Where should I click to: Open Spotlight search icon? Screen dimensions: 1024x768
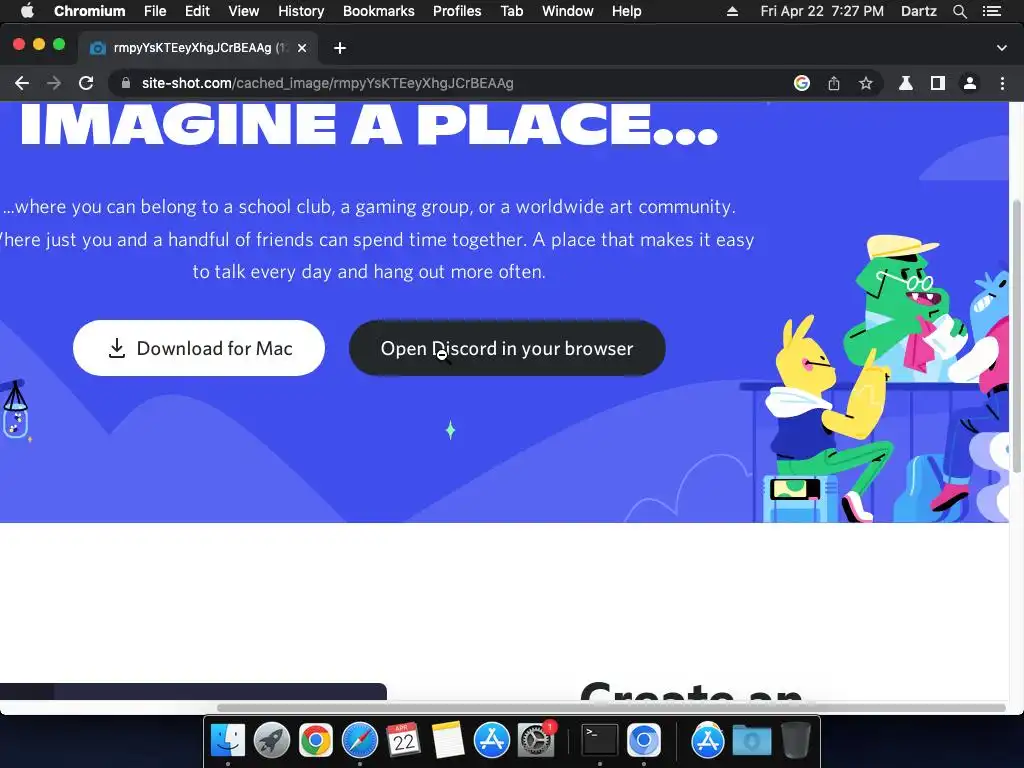tap(960, 11)
